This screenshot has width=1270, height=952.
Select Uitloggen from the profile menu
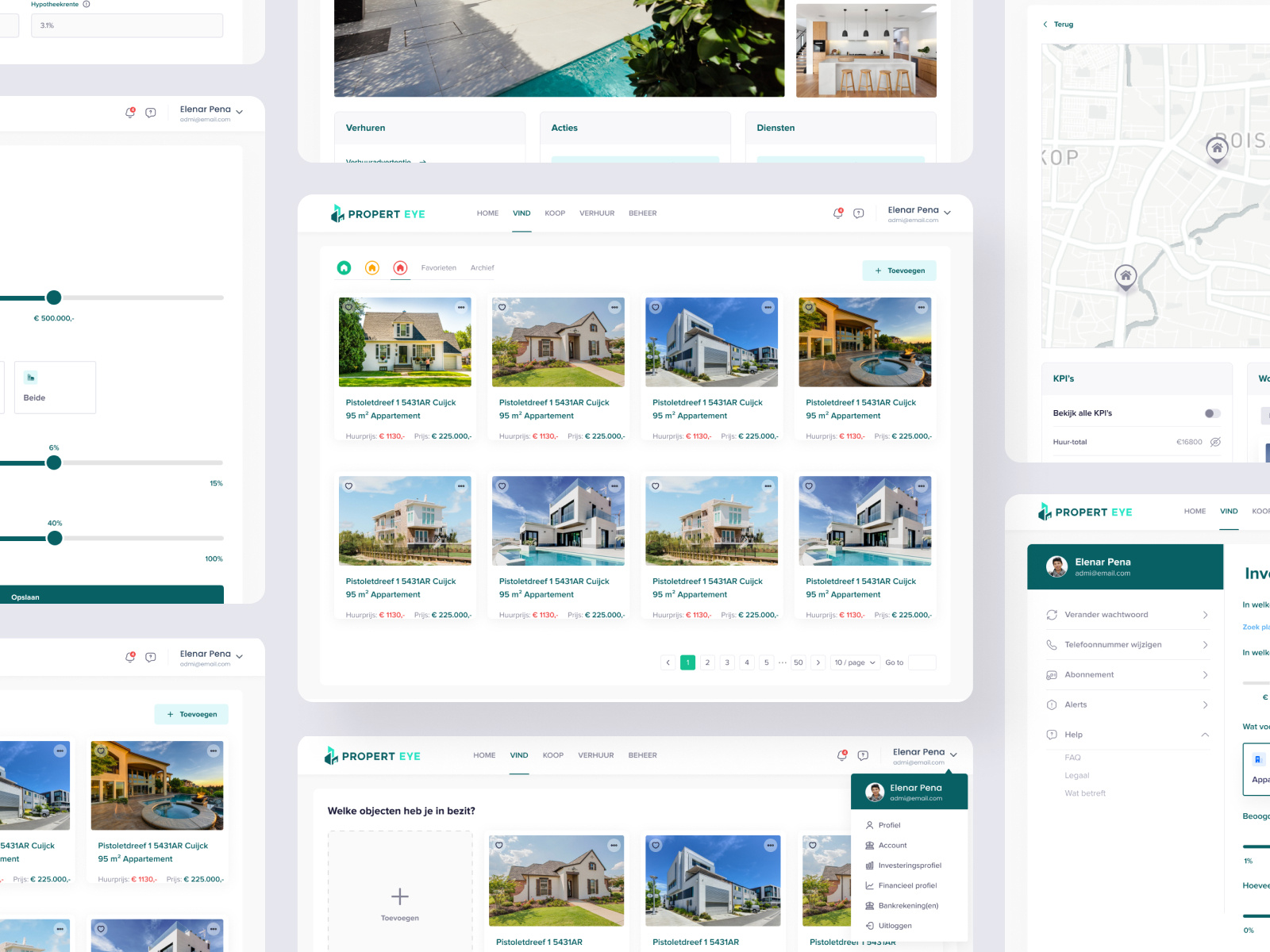click(x=895, y=925)
